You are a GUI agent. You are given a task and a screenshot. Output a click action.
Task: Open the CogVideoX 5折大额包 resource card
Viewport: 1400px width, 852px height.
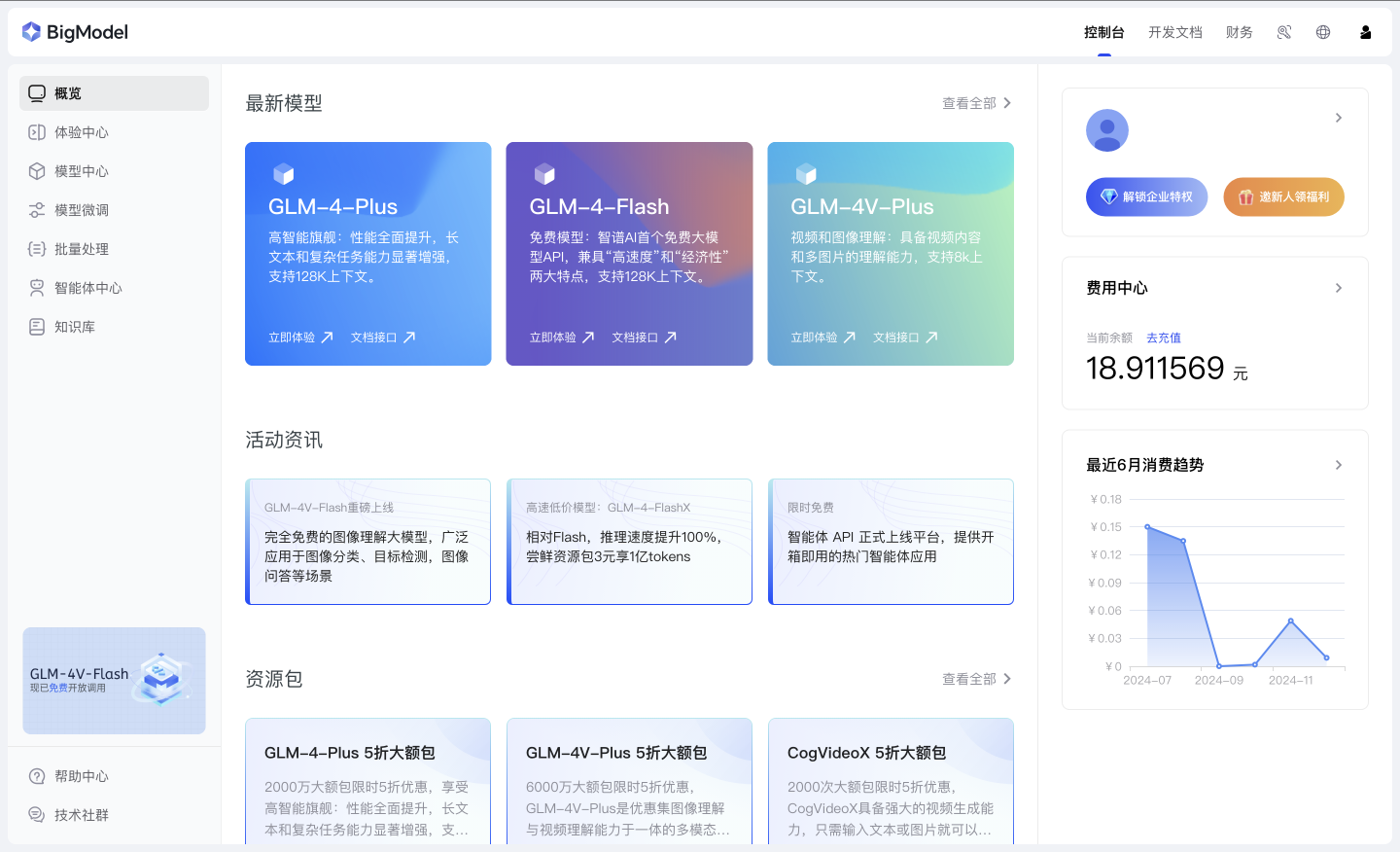point(891,781)
